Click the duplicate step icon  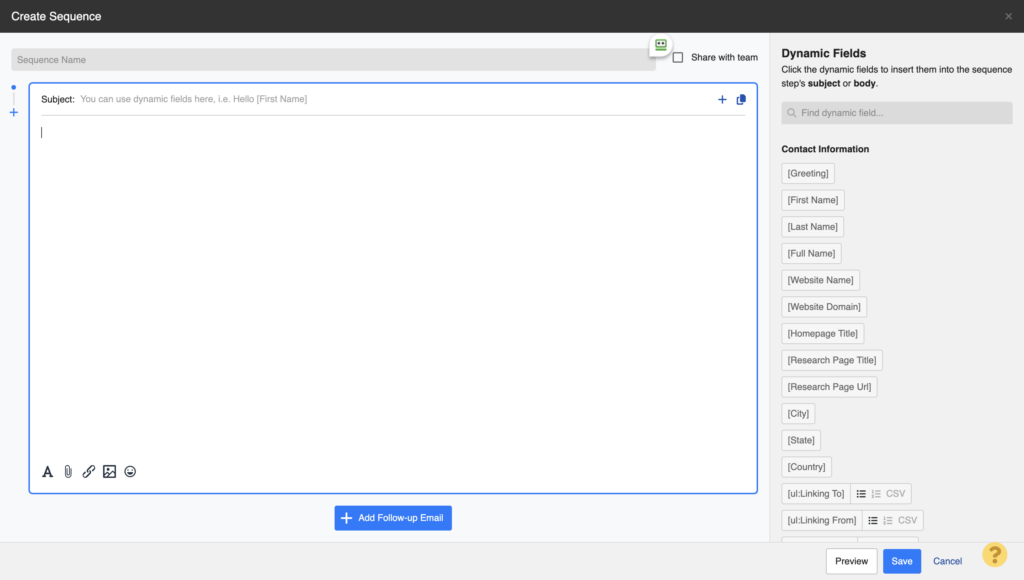point(741,99)
